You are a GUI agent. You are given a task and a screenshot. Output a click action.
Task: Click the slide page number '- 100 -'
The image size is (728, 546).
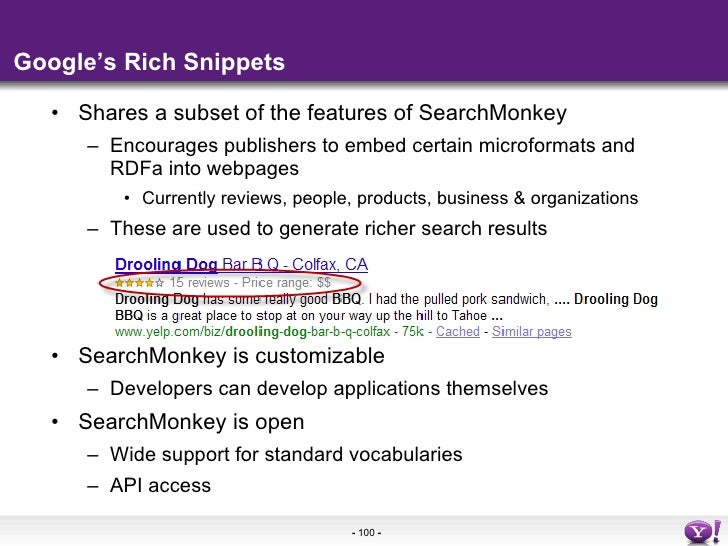366,533
